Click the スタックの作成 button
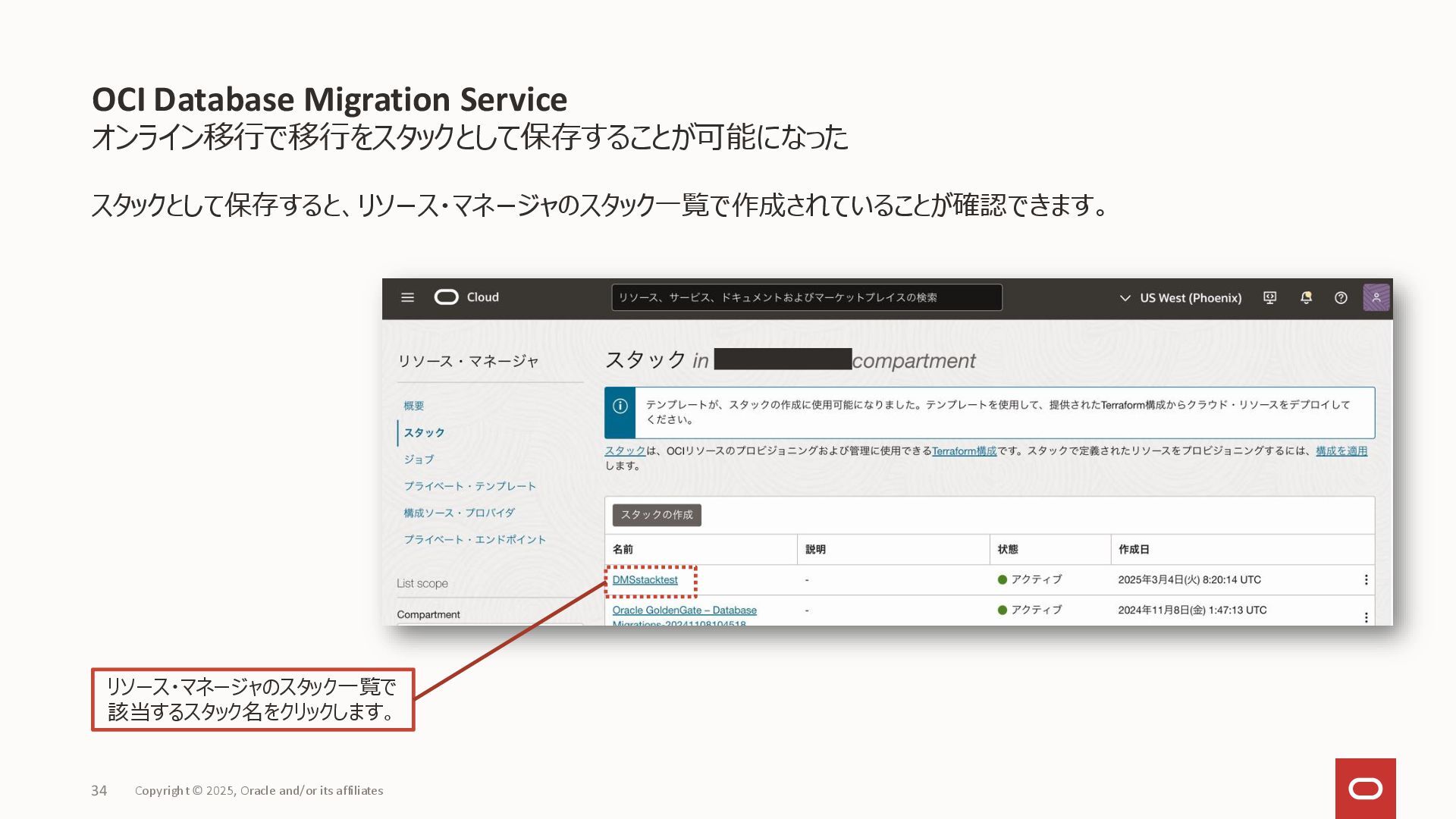1456x819 pixels. (657, 515)
